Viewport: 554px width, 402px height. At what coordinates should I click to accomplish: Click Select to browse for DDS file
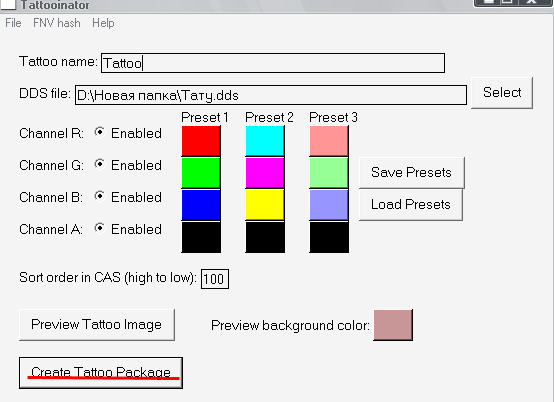[x=502, y=93]
